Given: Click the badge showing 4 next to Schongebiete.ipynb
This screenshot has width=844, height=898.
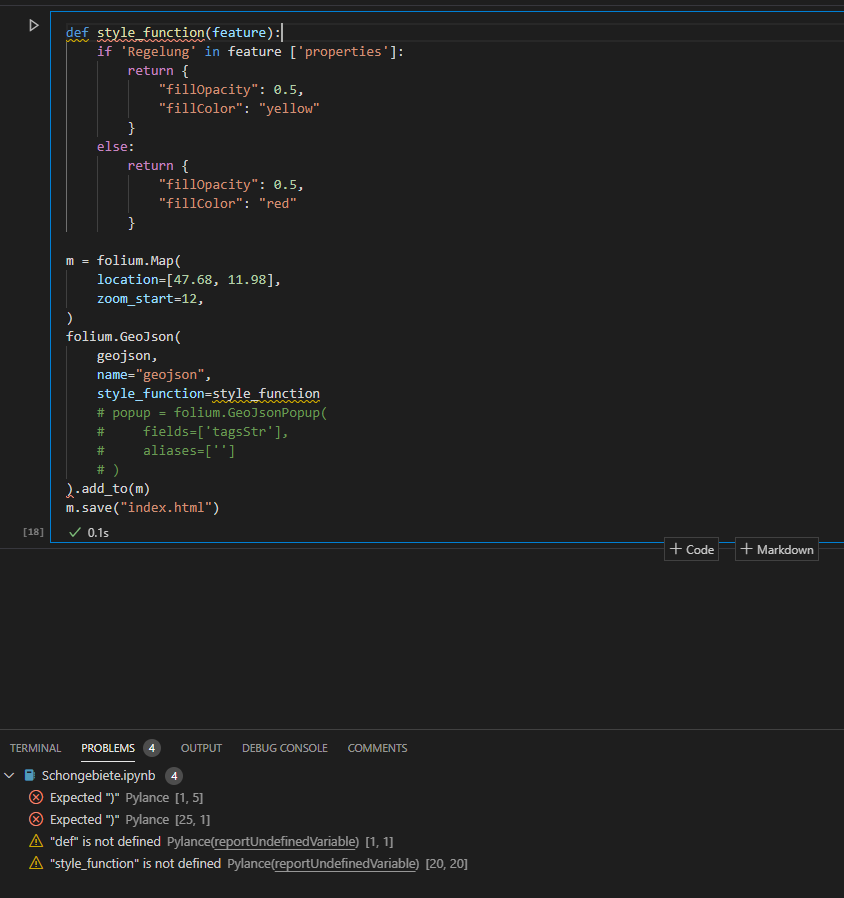Looking at the screenshot, I should pos(174,775).
